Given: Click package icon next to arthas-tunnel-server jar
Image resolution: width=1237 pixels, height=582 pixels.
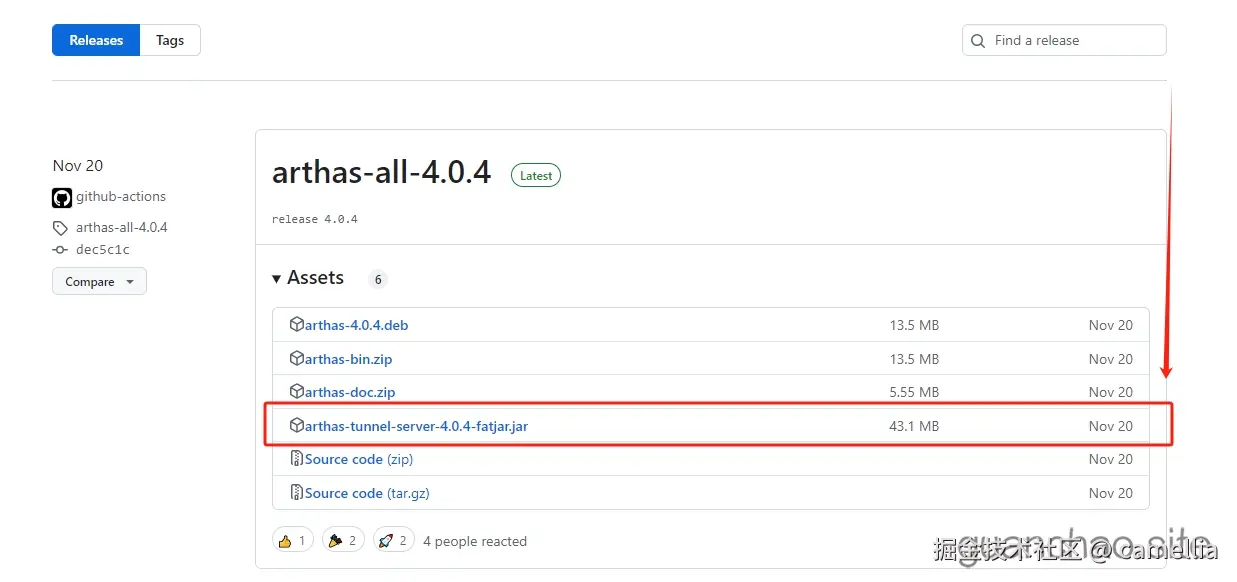Looking at the screenshot, I should 297,425.
